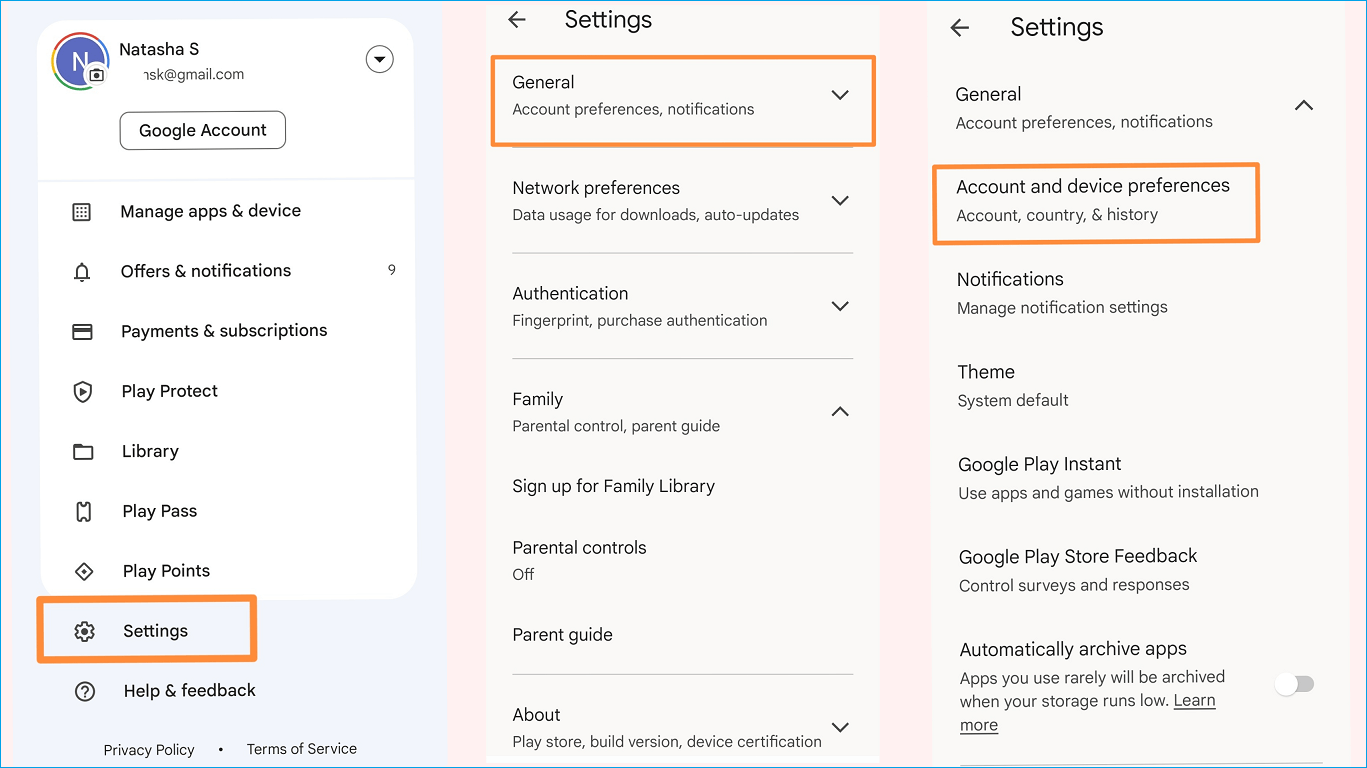Image resolution: width=1367 pixels, height=768 pixels.
Task: Collapse the Family section chevron
Action: (840, 412)
